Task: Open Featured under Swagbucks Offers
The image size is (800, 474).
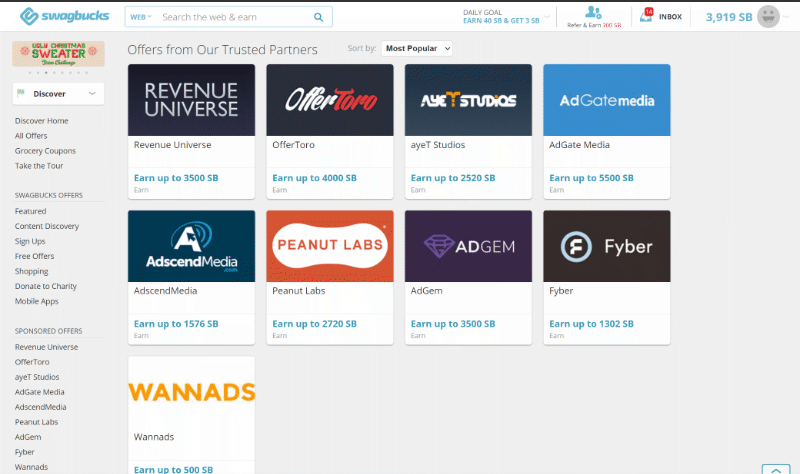Action: pos(30,211)
